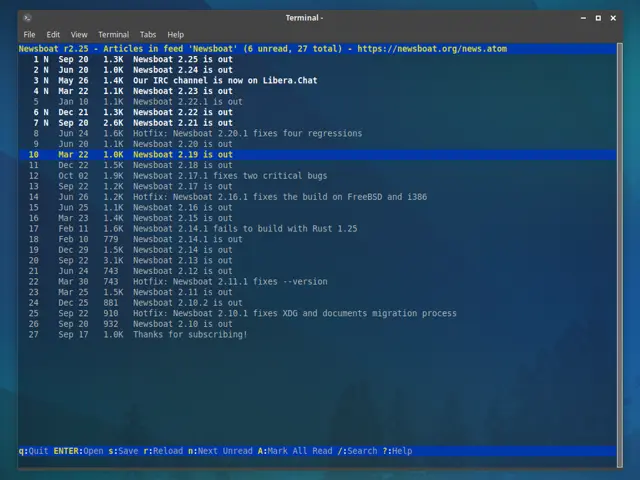Image resolution: width=640 pixels, height=480 pixels.
Task: Select 'Our IRC channel is now on Libera.Chat'
Action: (x=225, y=80)
